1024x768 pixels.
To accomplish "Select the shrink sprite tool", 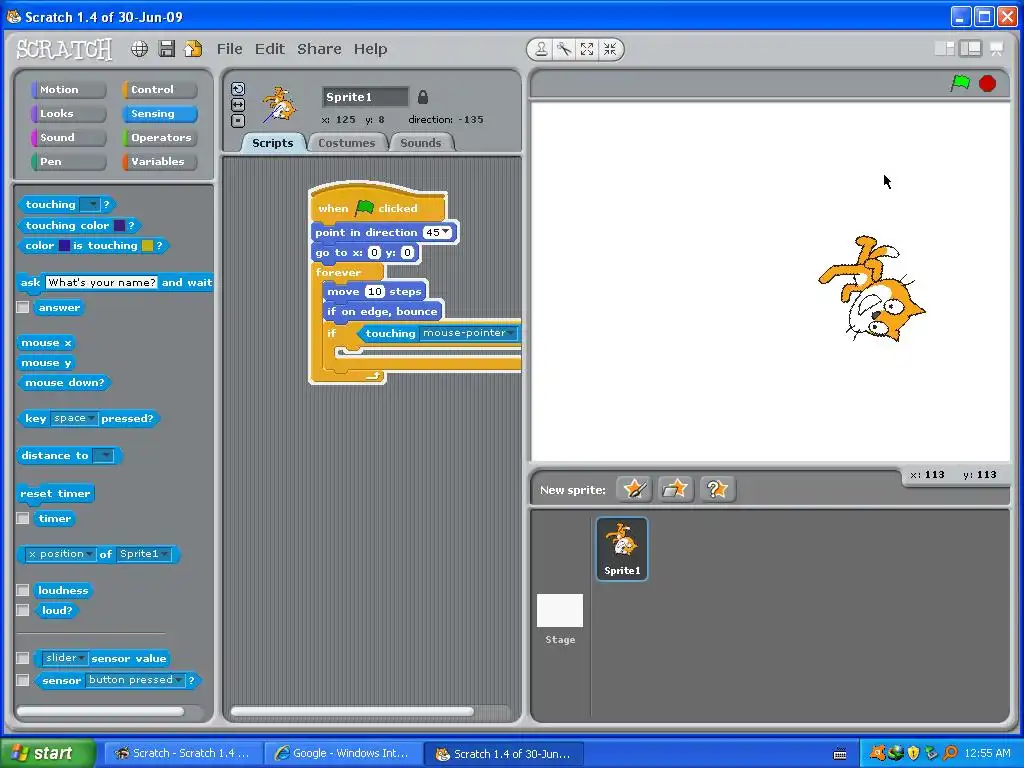I will point(610,49).
